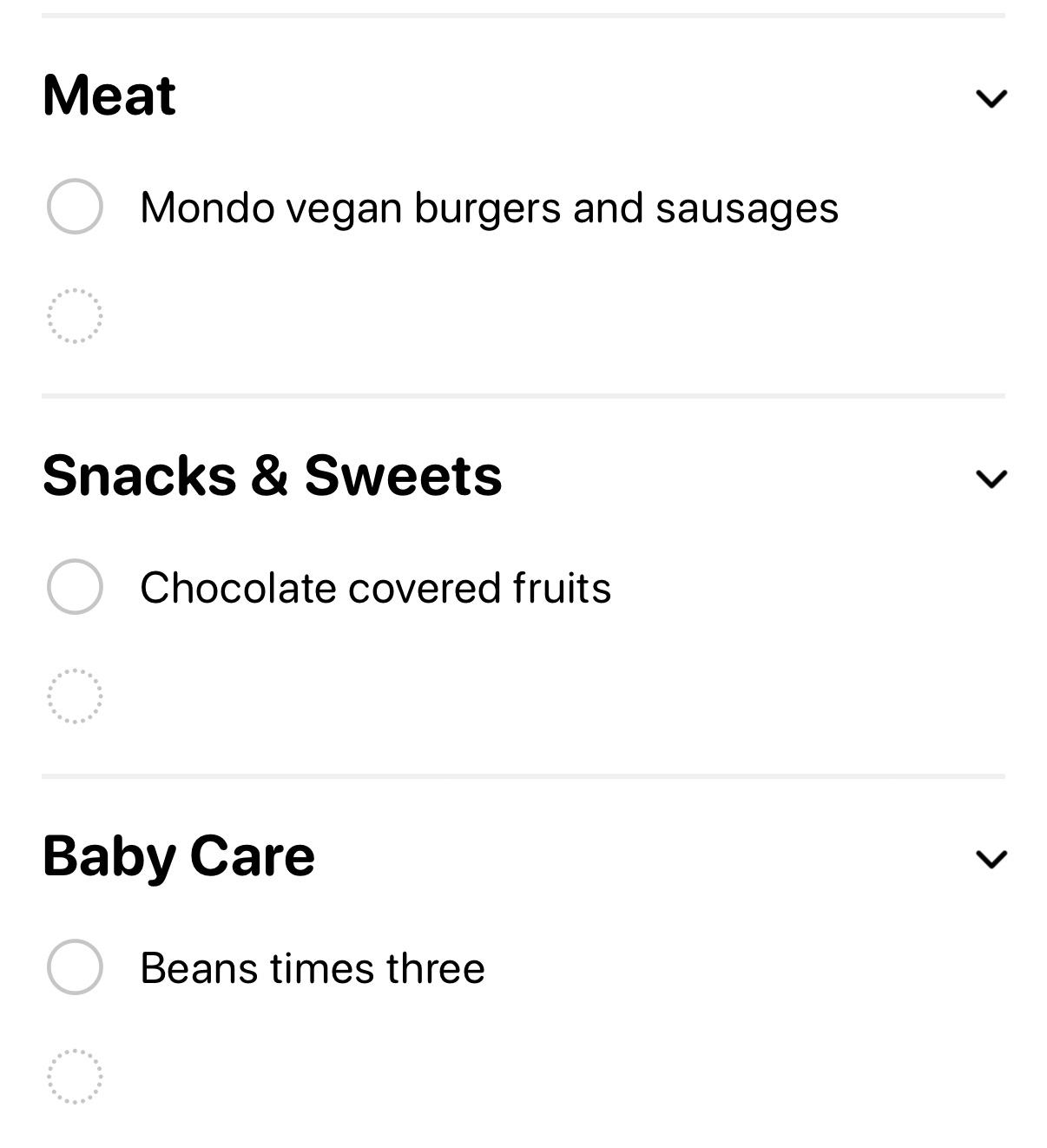
Task: Check off Mondo vegan burgers and sausages circle
Action: point(75,207)
